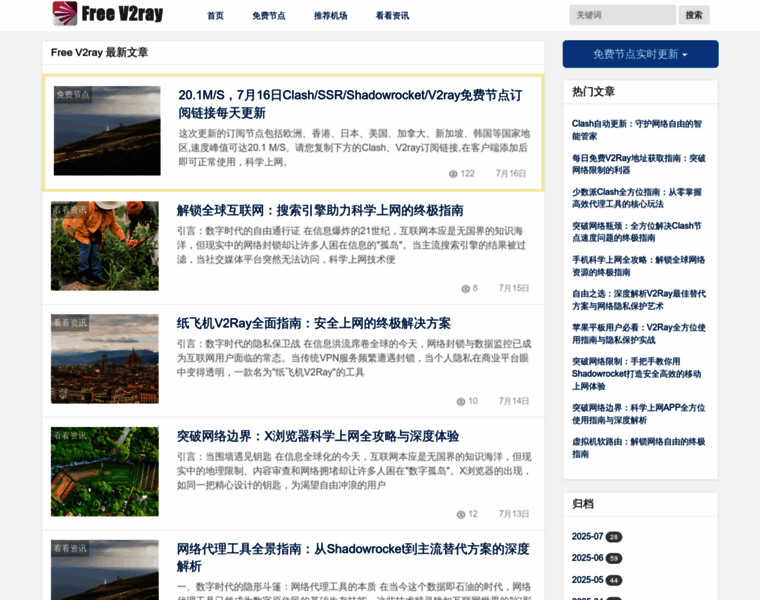The image size is (760, 600).
Task: Open hot article 突破网络瓶颈 Clash节点速度
Action: pyautogui.click(x=636, y=232)
